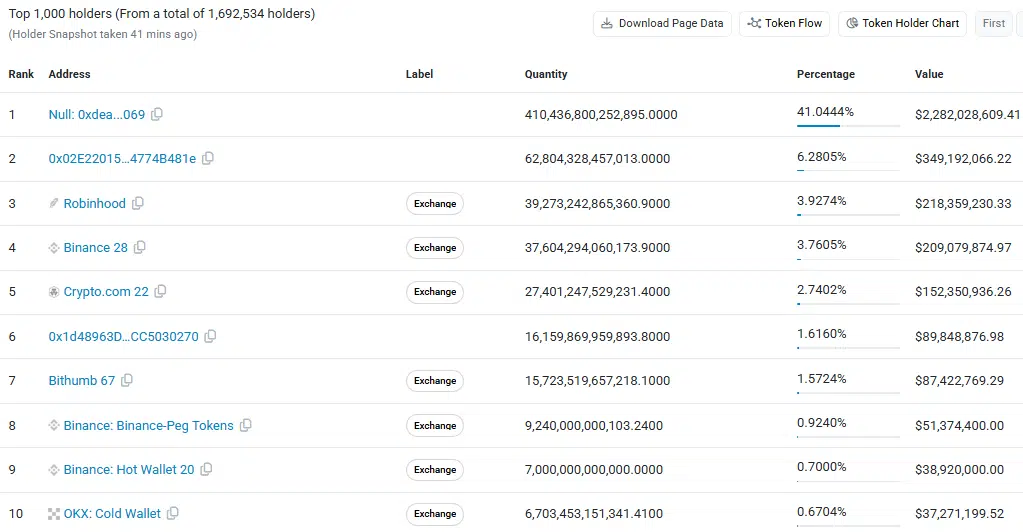This screenshot has width=1023, height=532.
Task: Open the Null: 0xdea...069 address
Action: click(x=97, y=115)
